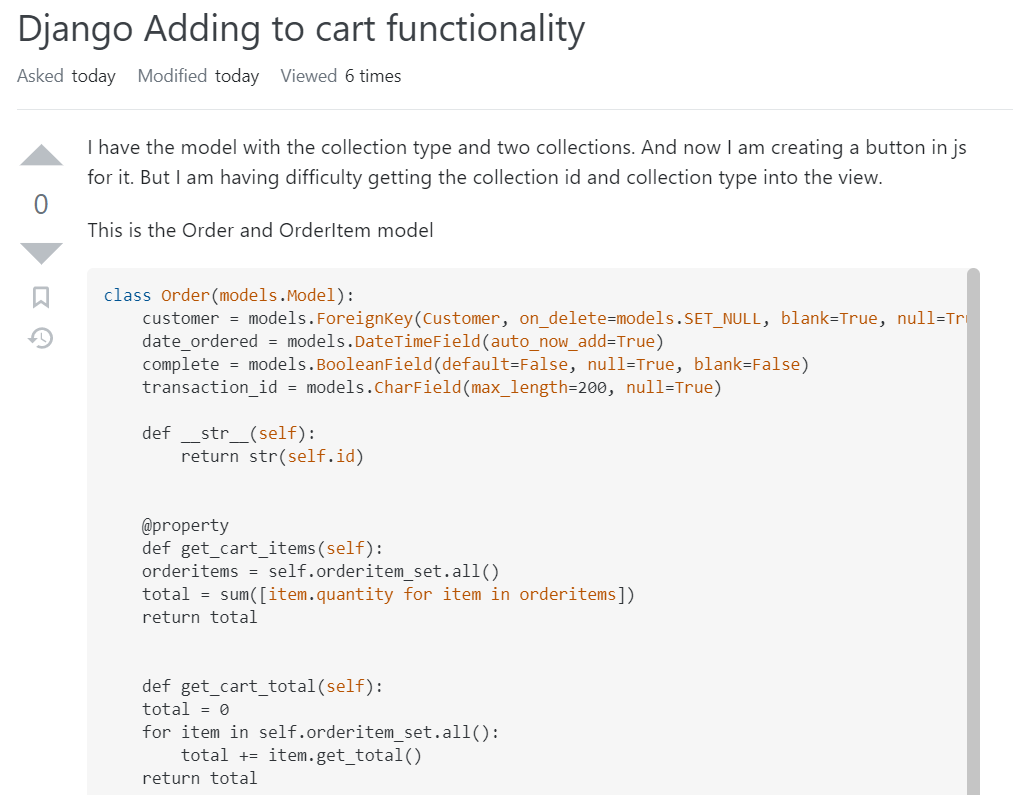
Task: Open the post activity history icon
Action: tap(41, 338)
